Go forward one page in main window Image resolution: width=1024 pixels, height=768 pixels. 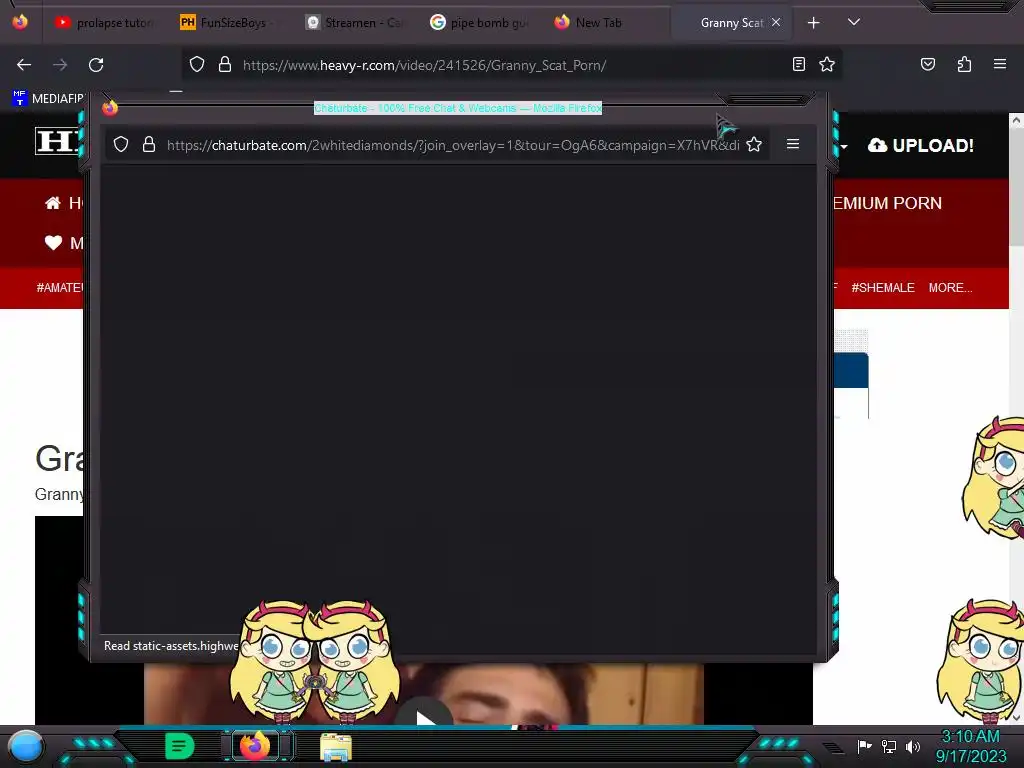pyautogui.click(x=60, y=65)
